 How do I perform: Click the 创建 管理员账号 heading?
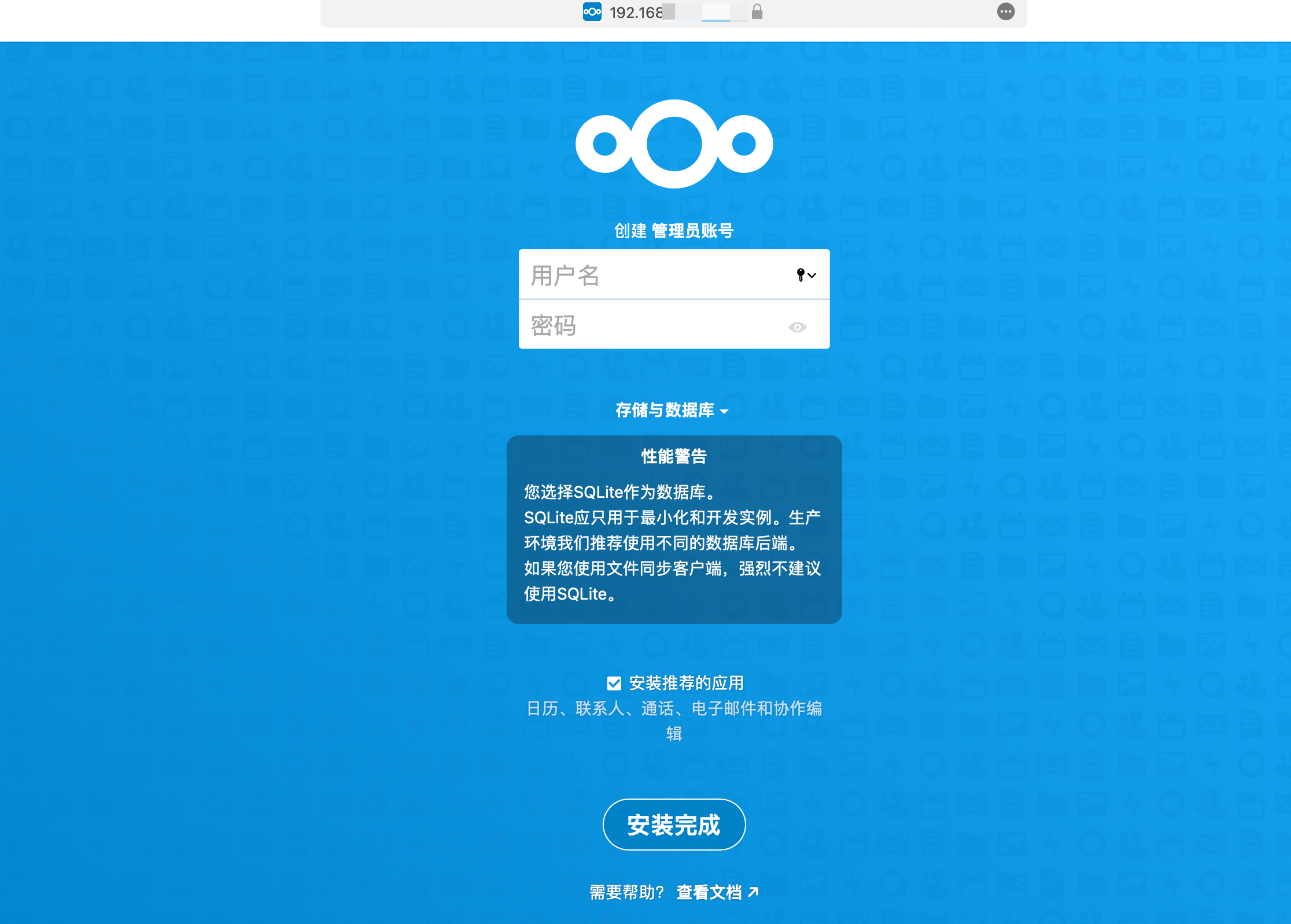click(674, 231)
